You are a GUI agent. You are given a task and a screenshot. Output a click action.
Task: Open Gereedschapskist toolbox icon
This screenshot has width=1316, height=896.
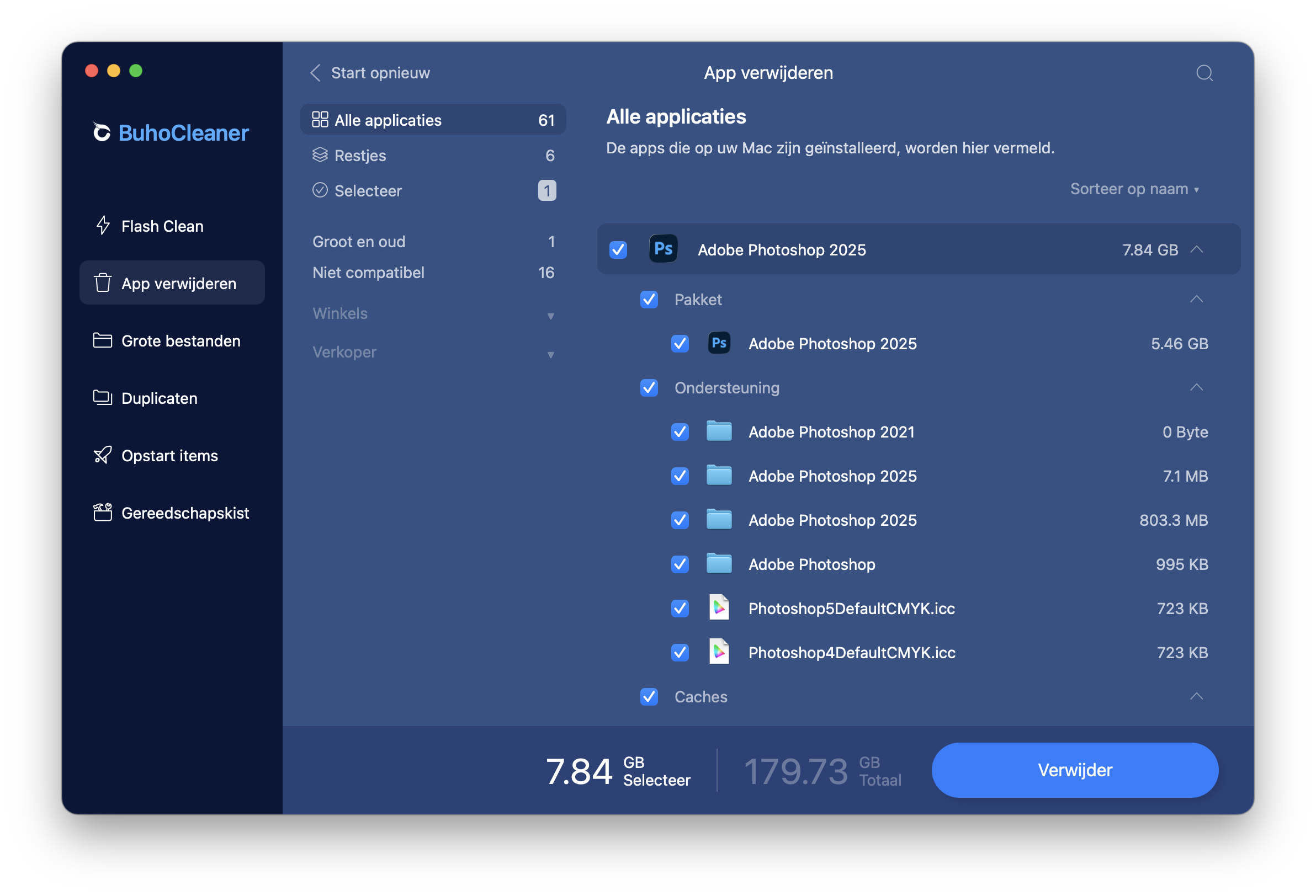(103, 512)
